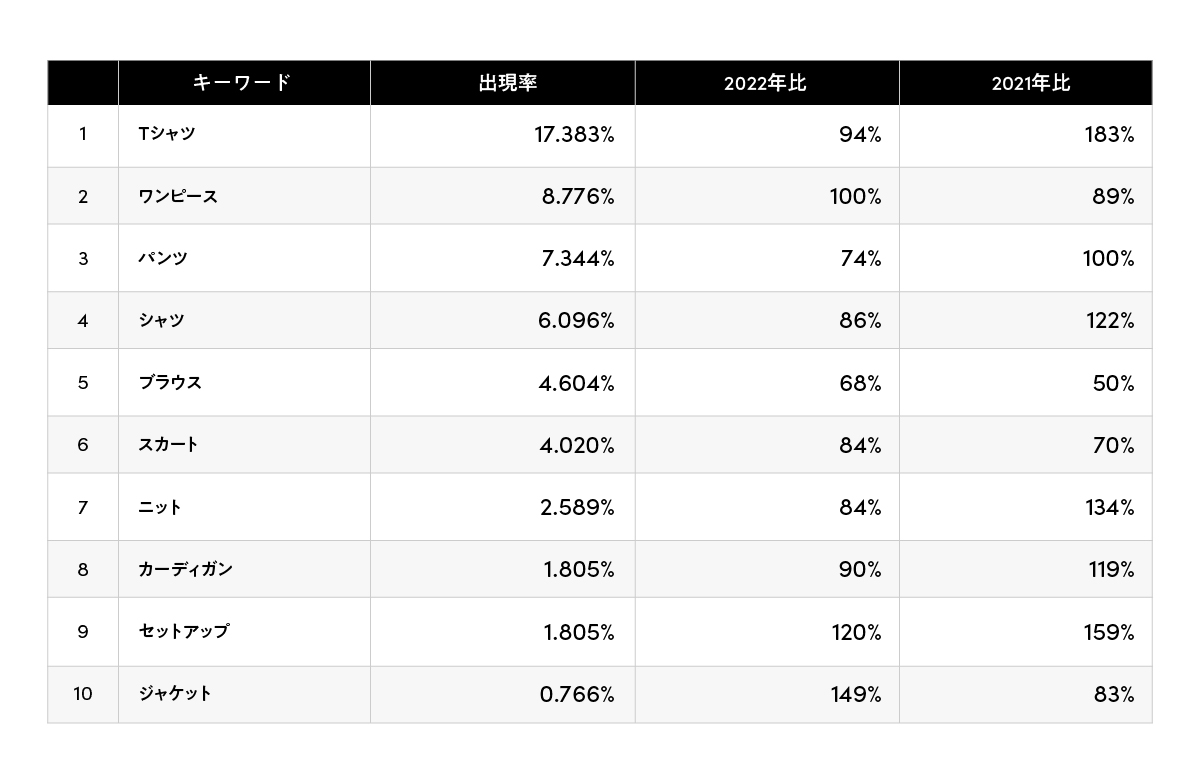The image size is (1200, 784).
Task: Select the ブラウス keyword cell
Action: click(x=170, y=382)
